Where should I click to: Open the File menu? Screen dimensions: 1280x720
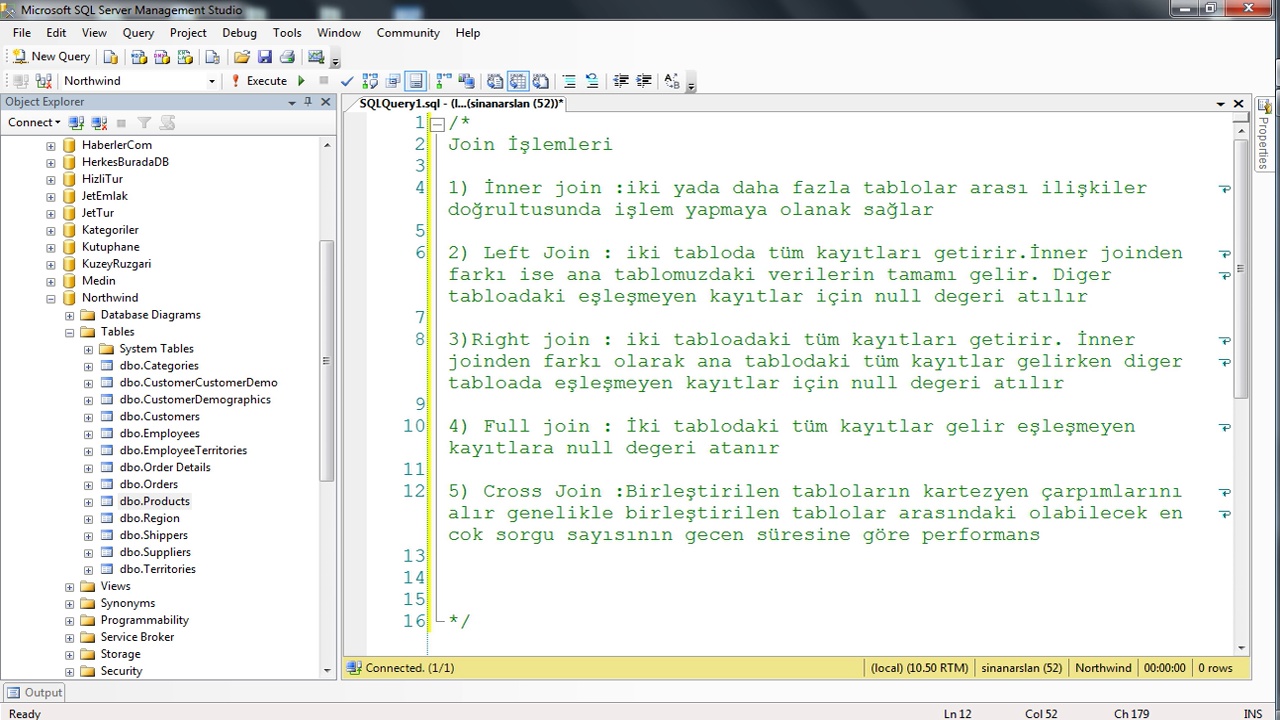(22, 33)
